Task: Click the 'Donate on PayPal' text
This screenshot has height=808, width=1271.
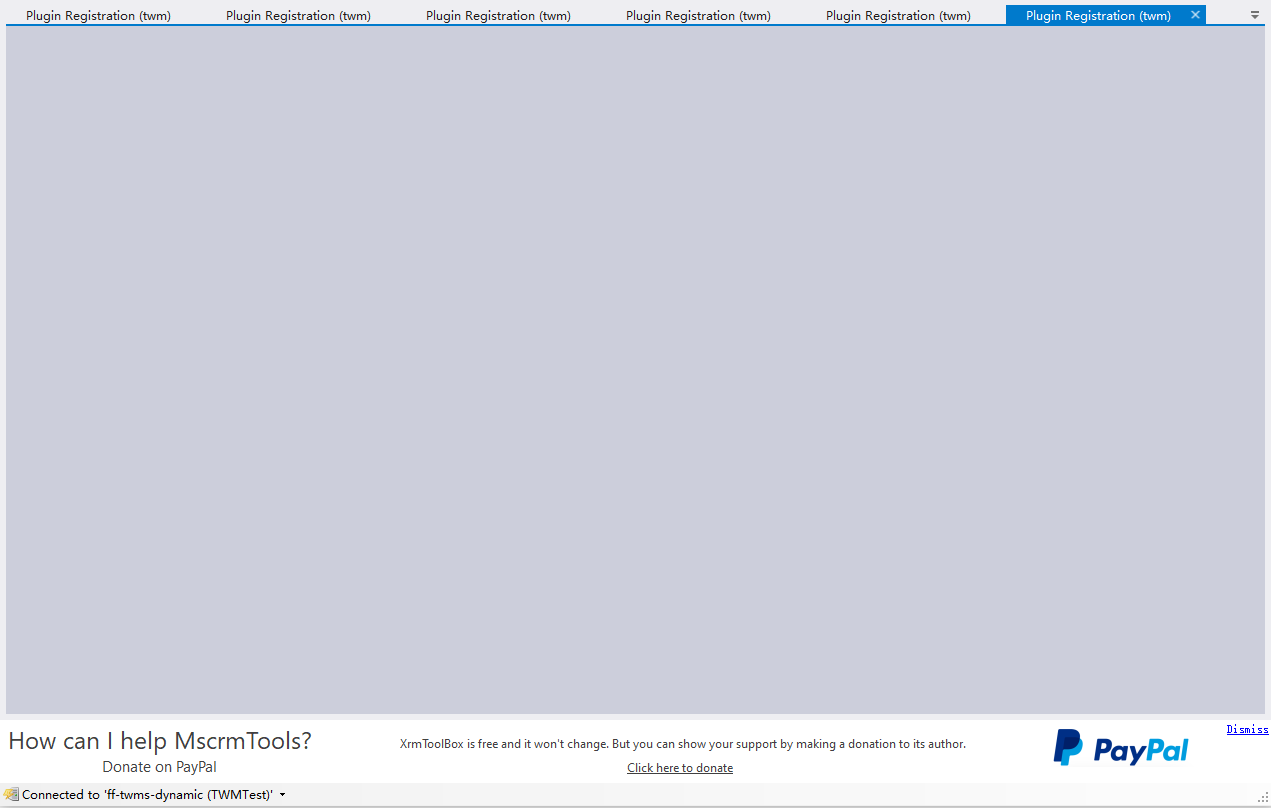Action: 159,767
